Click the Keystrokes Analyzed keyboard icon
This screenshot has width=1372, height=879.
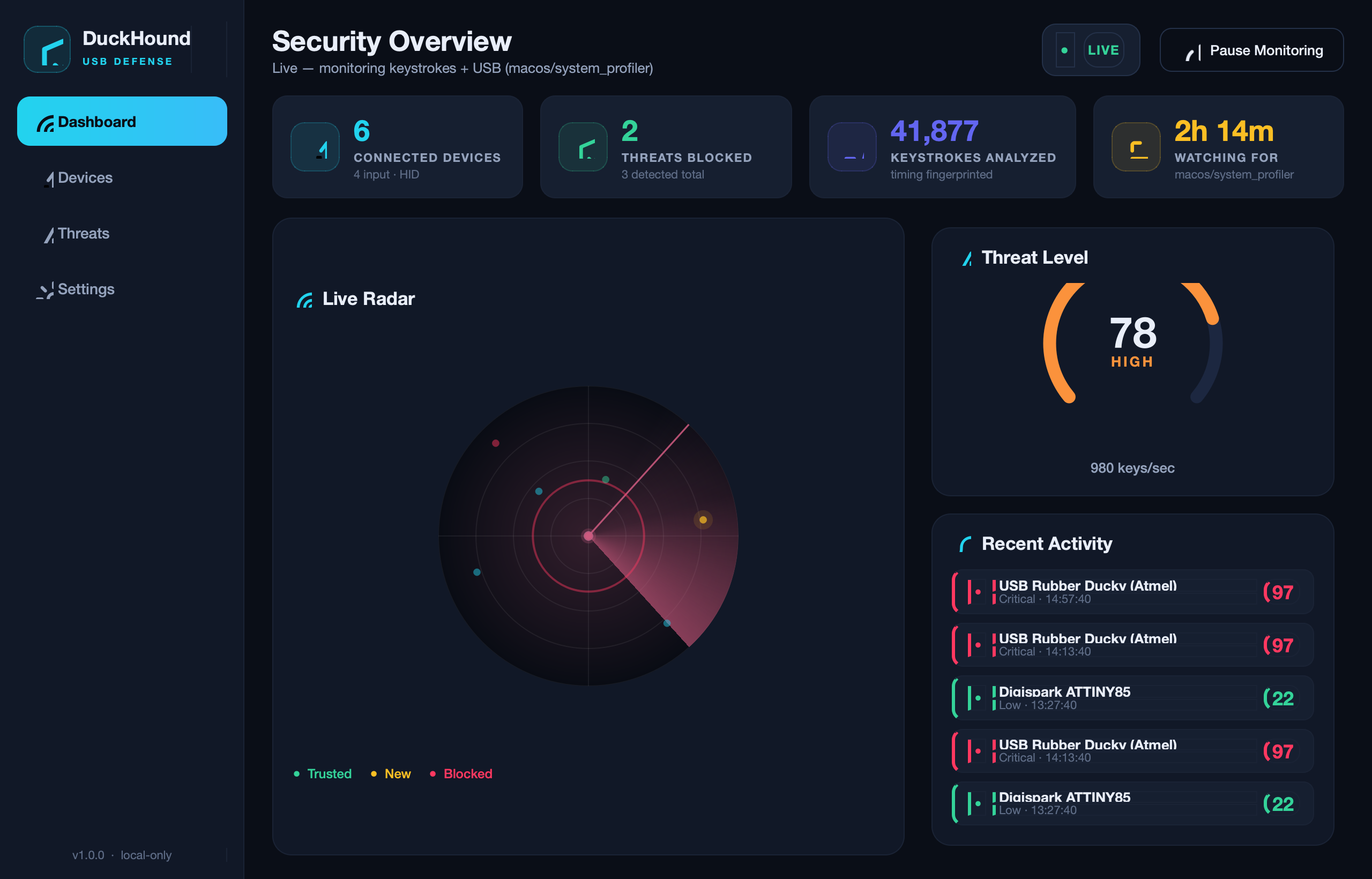(852, 147)
